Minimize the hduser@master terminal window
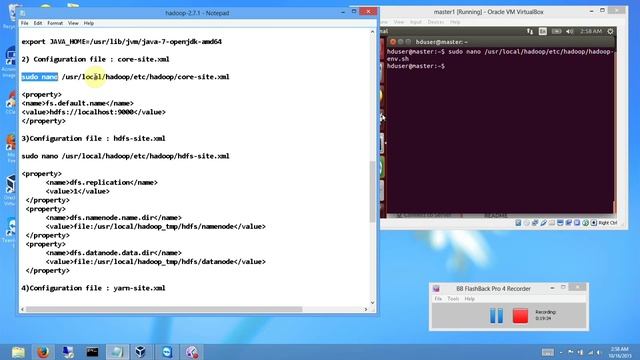640x360 pixels. tap(400, 42)
